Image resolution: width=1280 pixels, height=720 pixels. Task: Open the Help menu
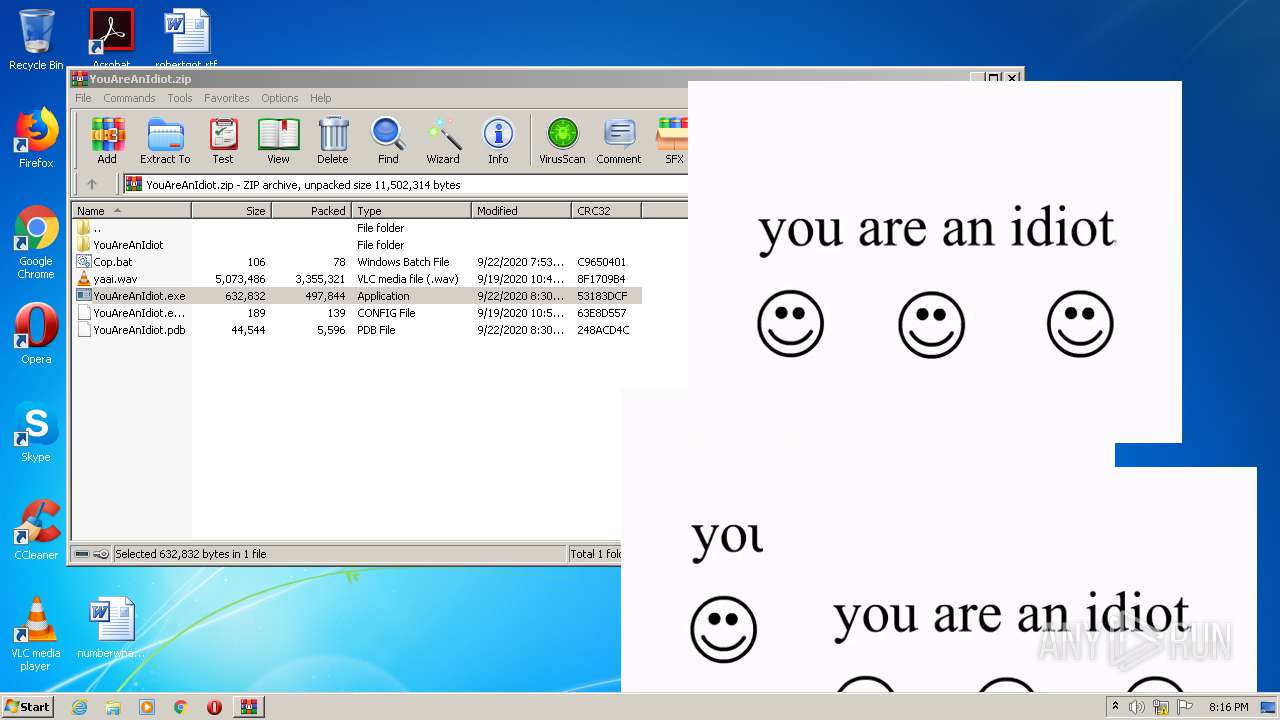pos(320,98)
